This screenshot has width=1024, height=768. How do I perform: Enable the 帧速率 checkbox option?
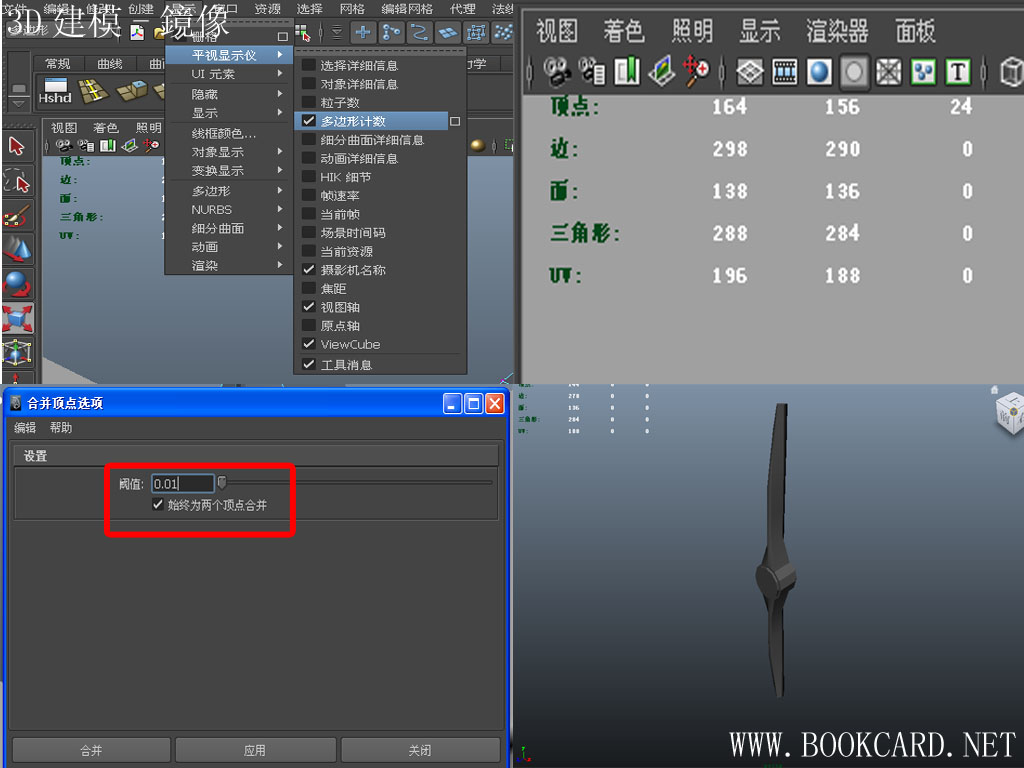[x=309, y=196]
